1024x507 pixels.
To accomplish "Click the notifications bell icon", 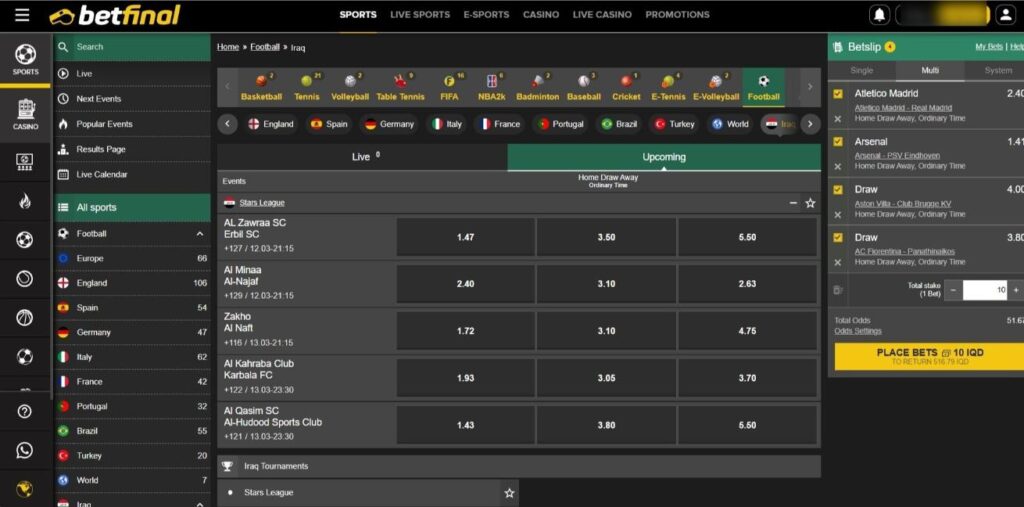I will tap(879, 15).
